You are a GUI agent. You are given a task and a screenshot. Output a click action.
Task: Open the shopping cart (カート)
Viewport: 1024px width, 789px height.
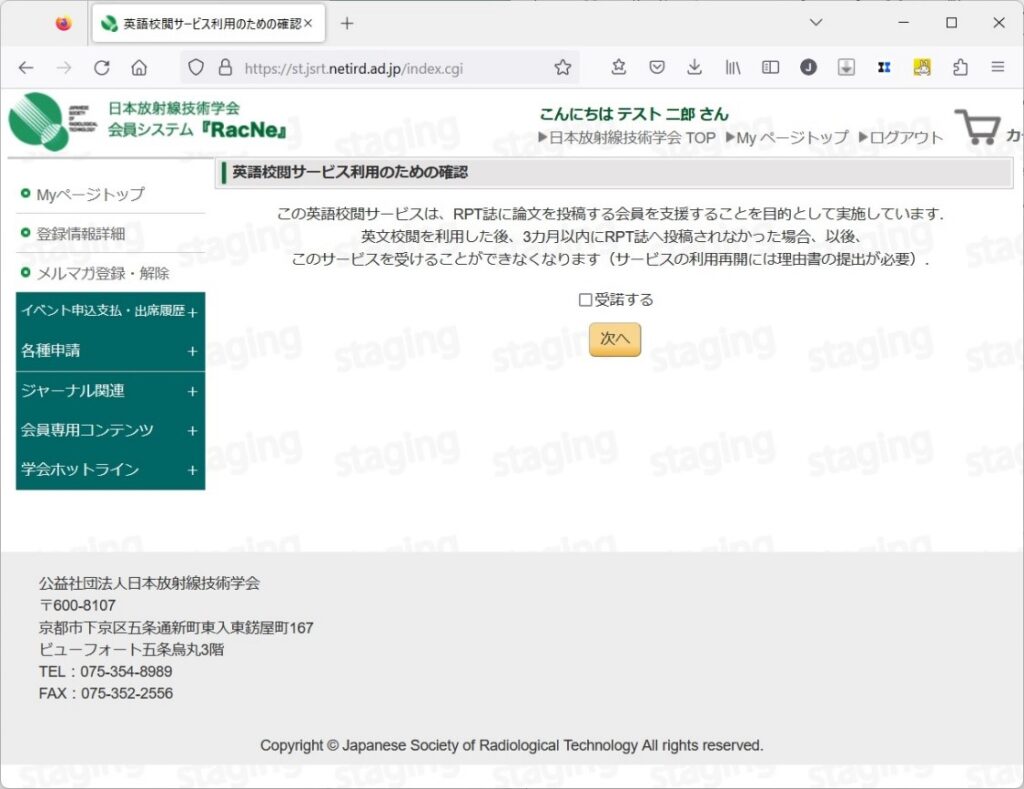(x=977, y=126)
